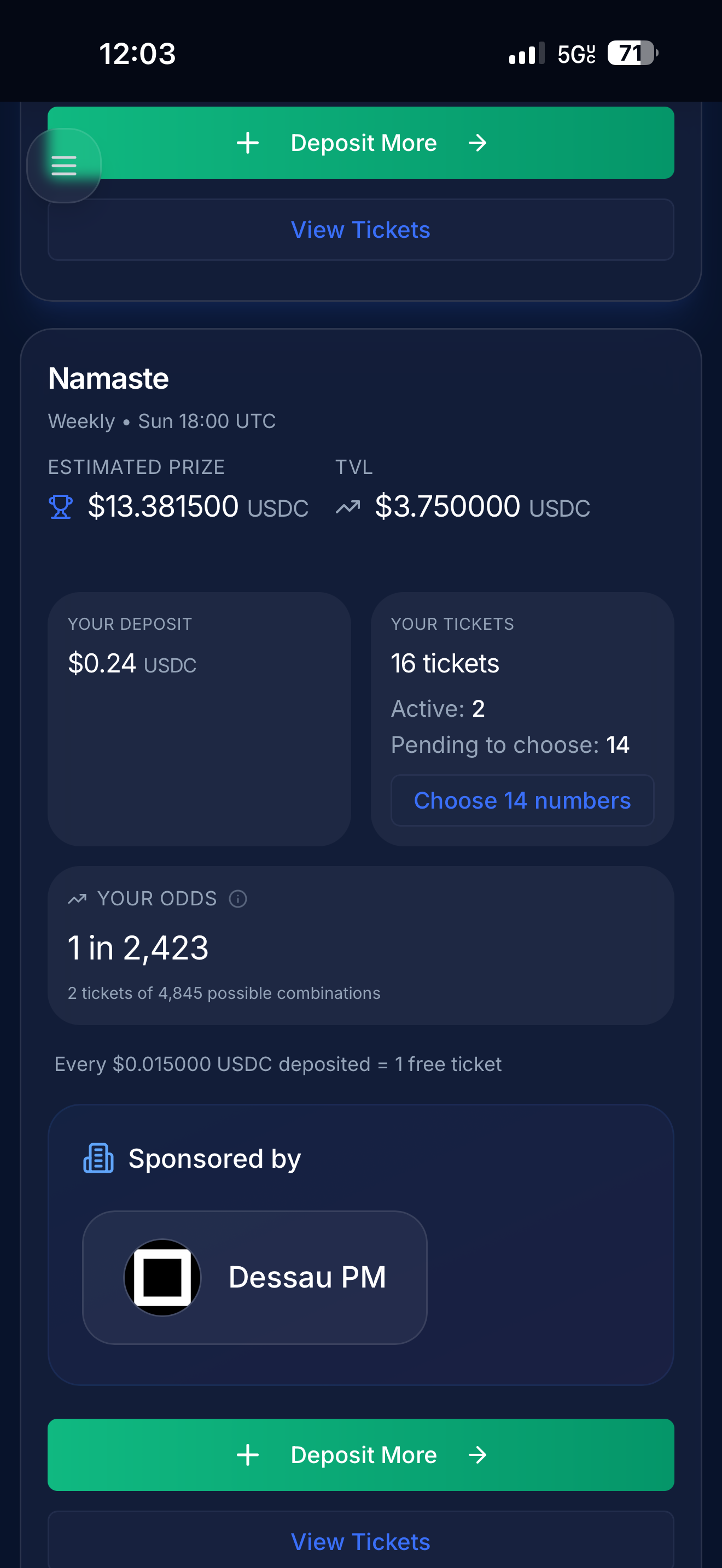Tap the Namaste pool title
Viewport: 722px width, 1568px height.
tap(108, 379)
